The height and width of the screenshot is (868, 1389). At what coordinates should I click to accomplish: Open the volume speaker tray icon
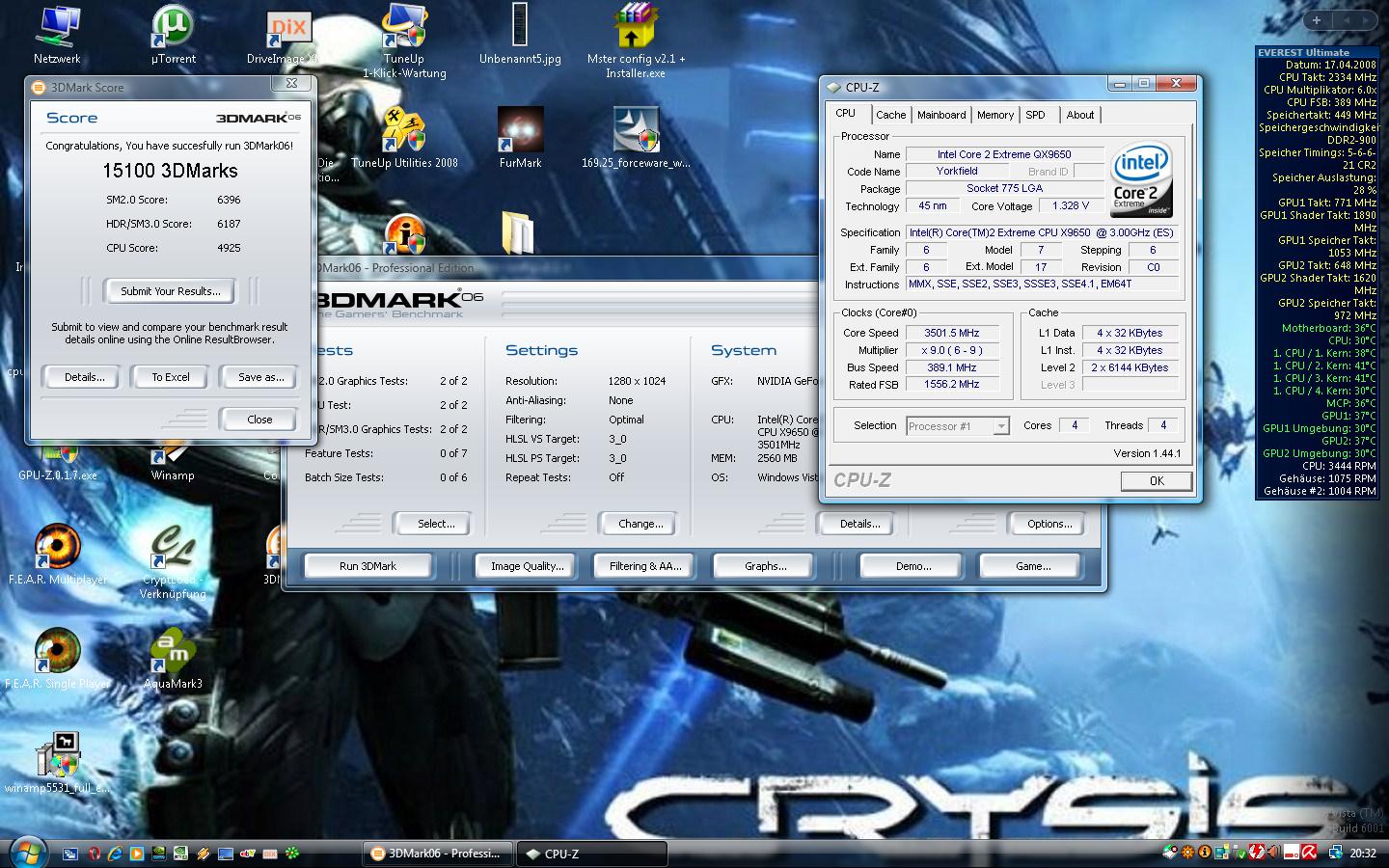pos(1274,853)
